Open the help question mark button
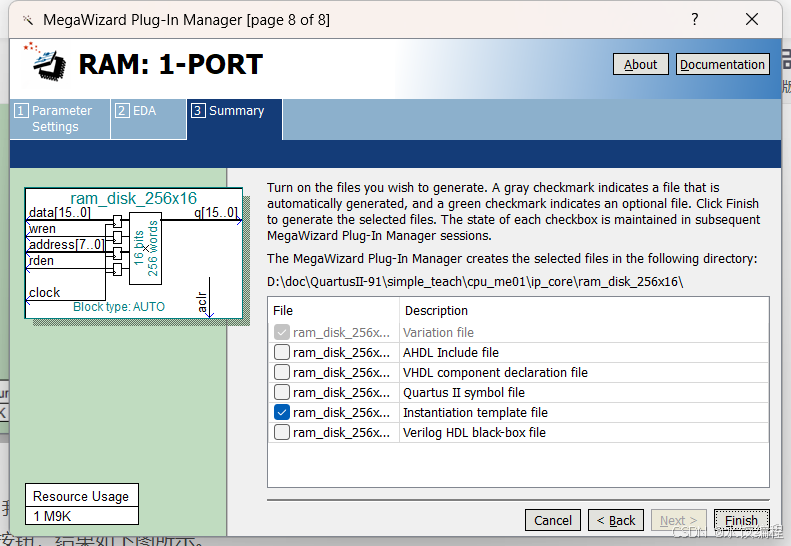The image size is (791, 546). coord(695,19)
